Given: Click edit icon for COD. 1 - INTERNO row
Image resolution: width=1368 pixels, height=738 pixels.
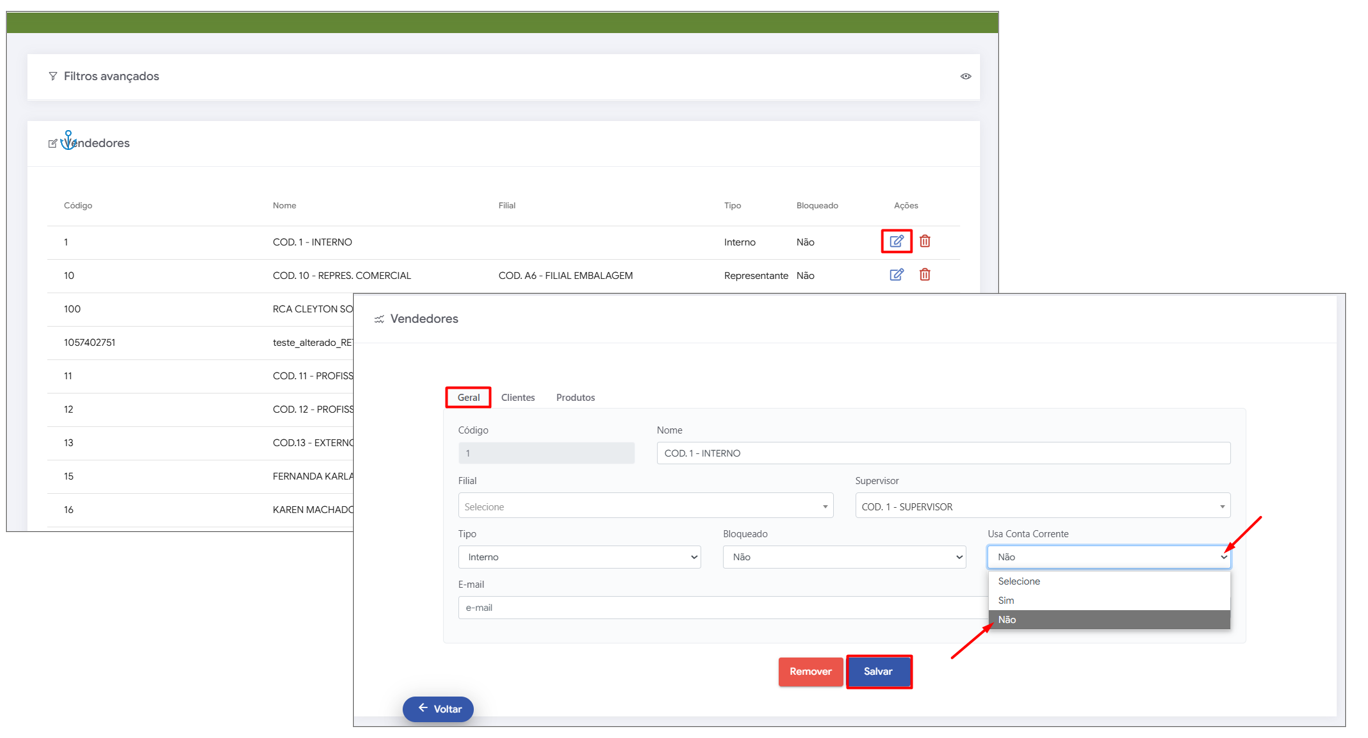Looking at the screenshot, I should pyautogui.click(x=896, y=241).
